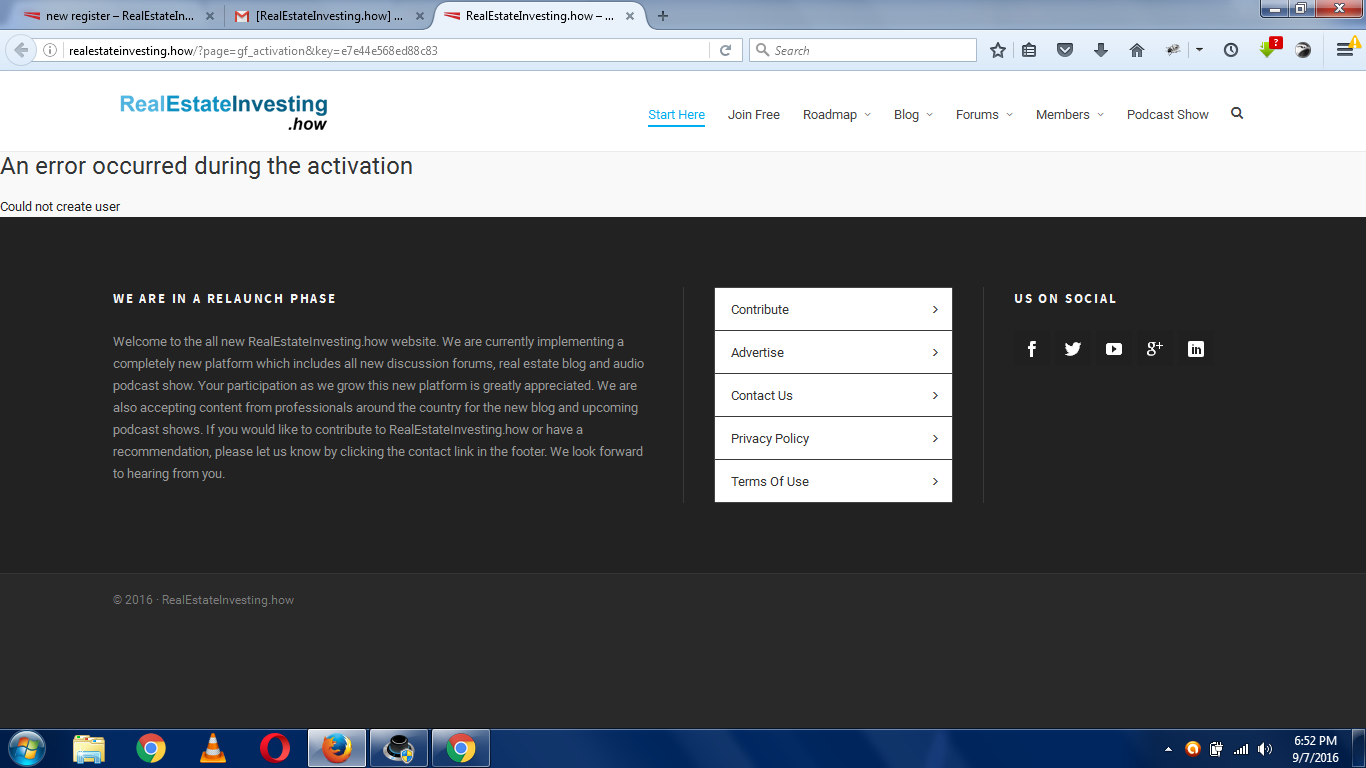Save page to Pocket icon
1366x768 pixels.
click(x=1065, y=50)
